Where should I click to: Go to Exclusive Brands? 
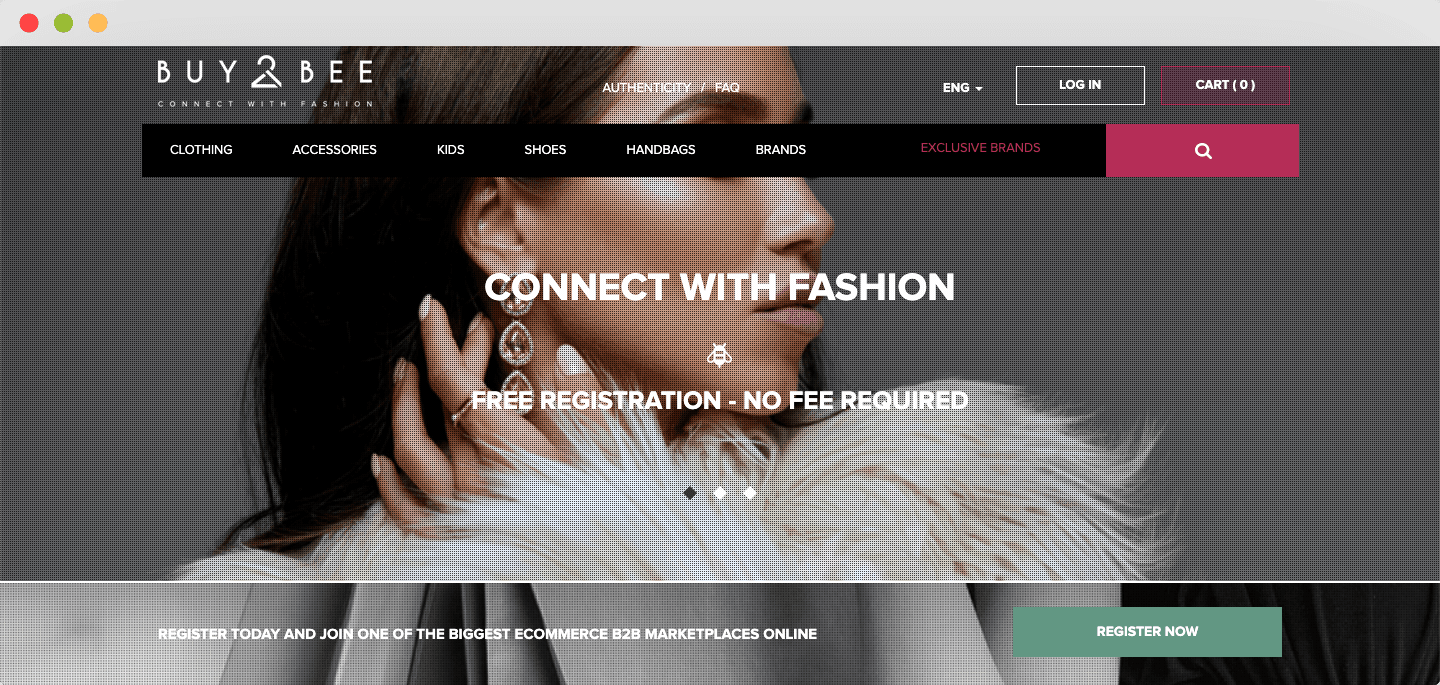[980, 148]
